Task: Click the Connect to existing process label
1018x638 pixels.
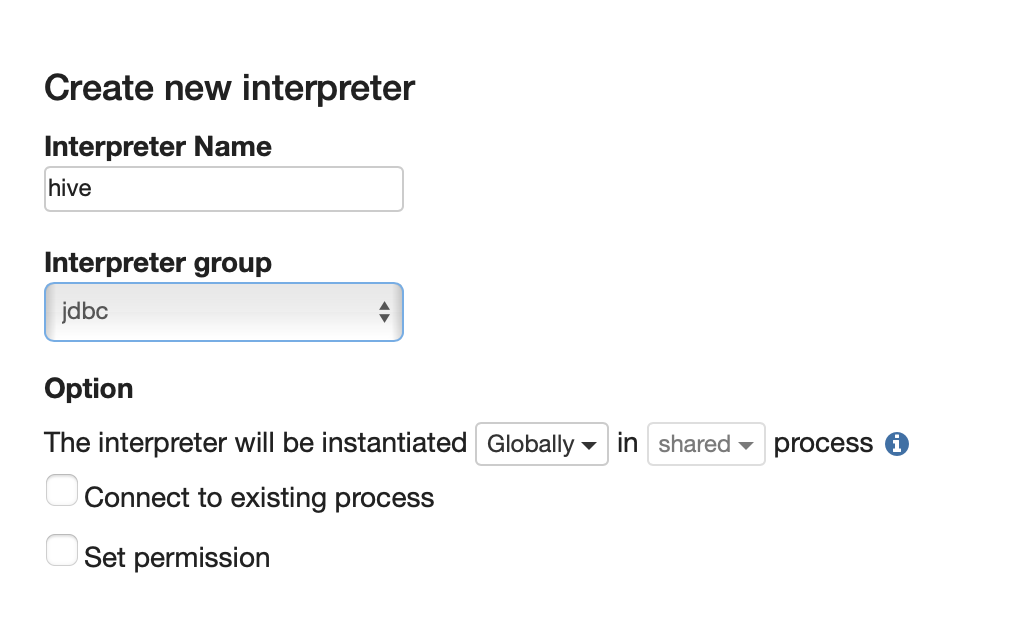Action: [x=259, y=498]
